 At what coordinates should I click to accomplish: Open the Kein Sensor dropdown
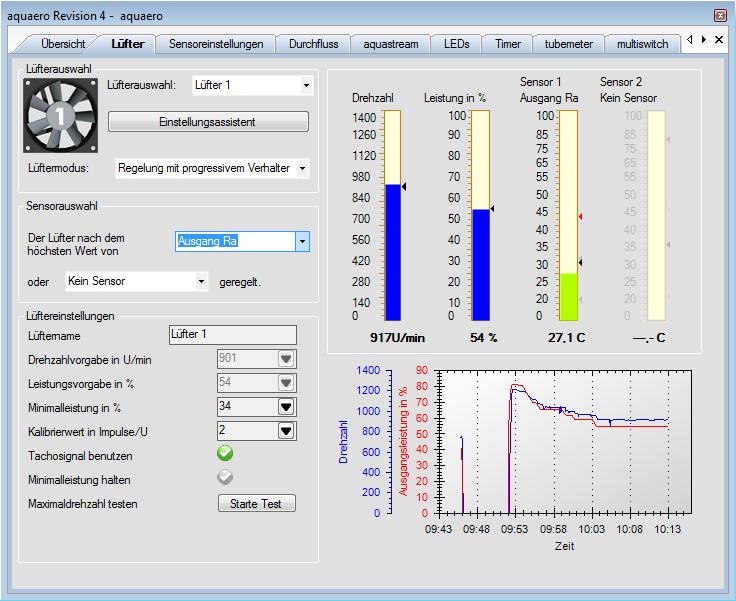coord(202,282)
